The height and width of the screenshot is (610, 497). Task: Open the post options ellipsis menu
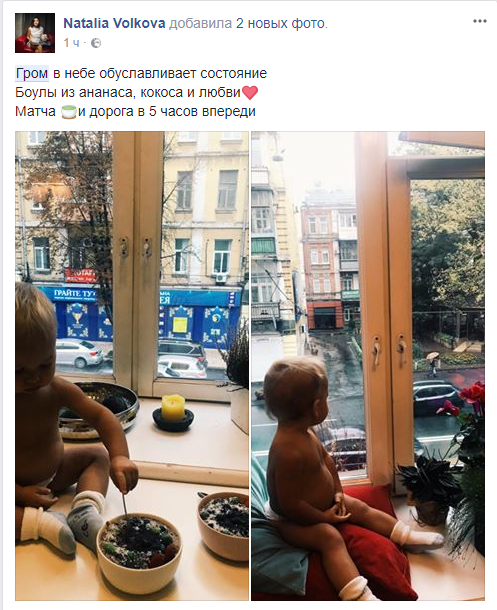(480, 21)
